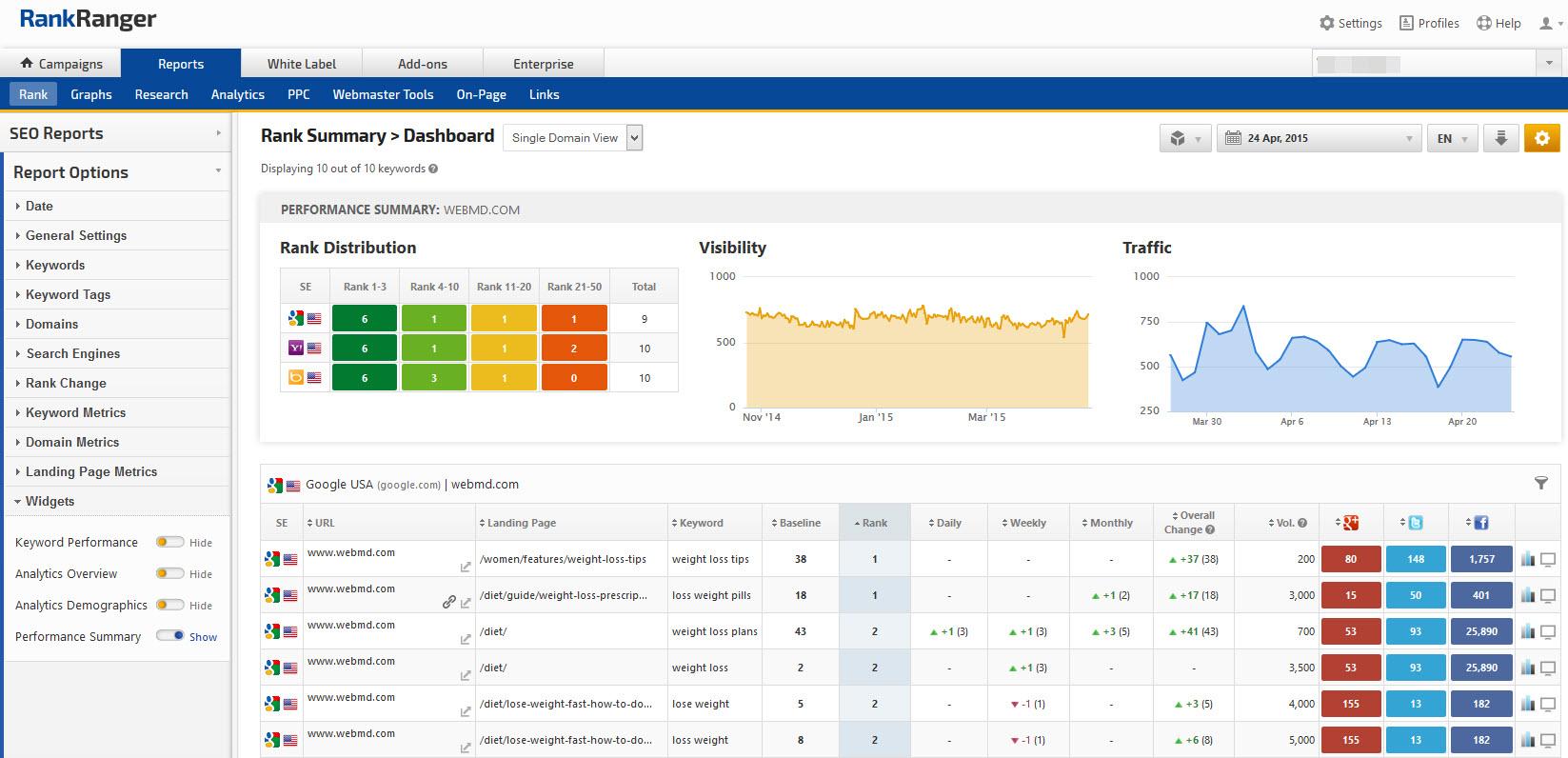Select Webmaster Tools in the blue menu
This screenshot has width=1568, height=758.
[x=383, y=94]
